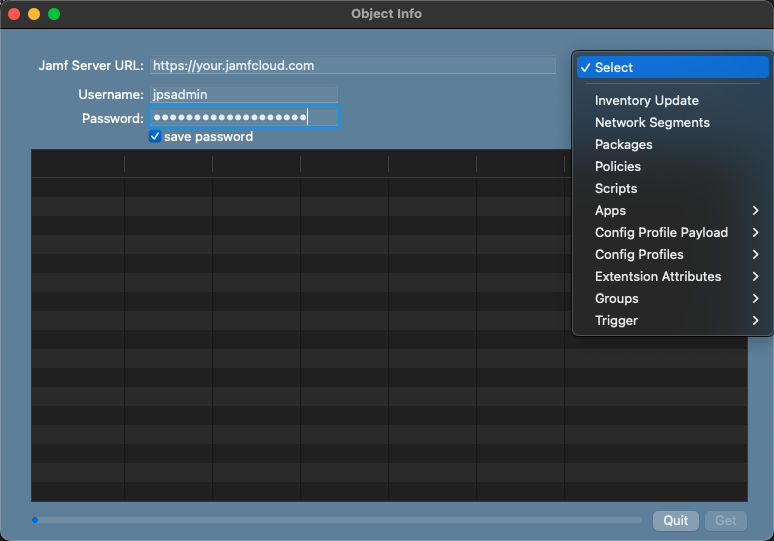Choose Inventory Update from the menu
Viewport: 774px width, 541px height.
(x=672, y=101)
